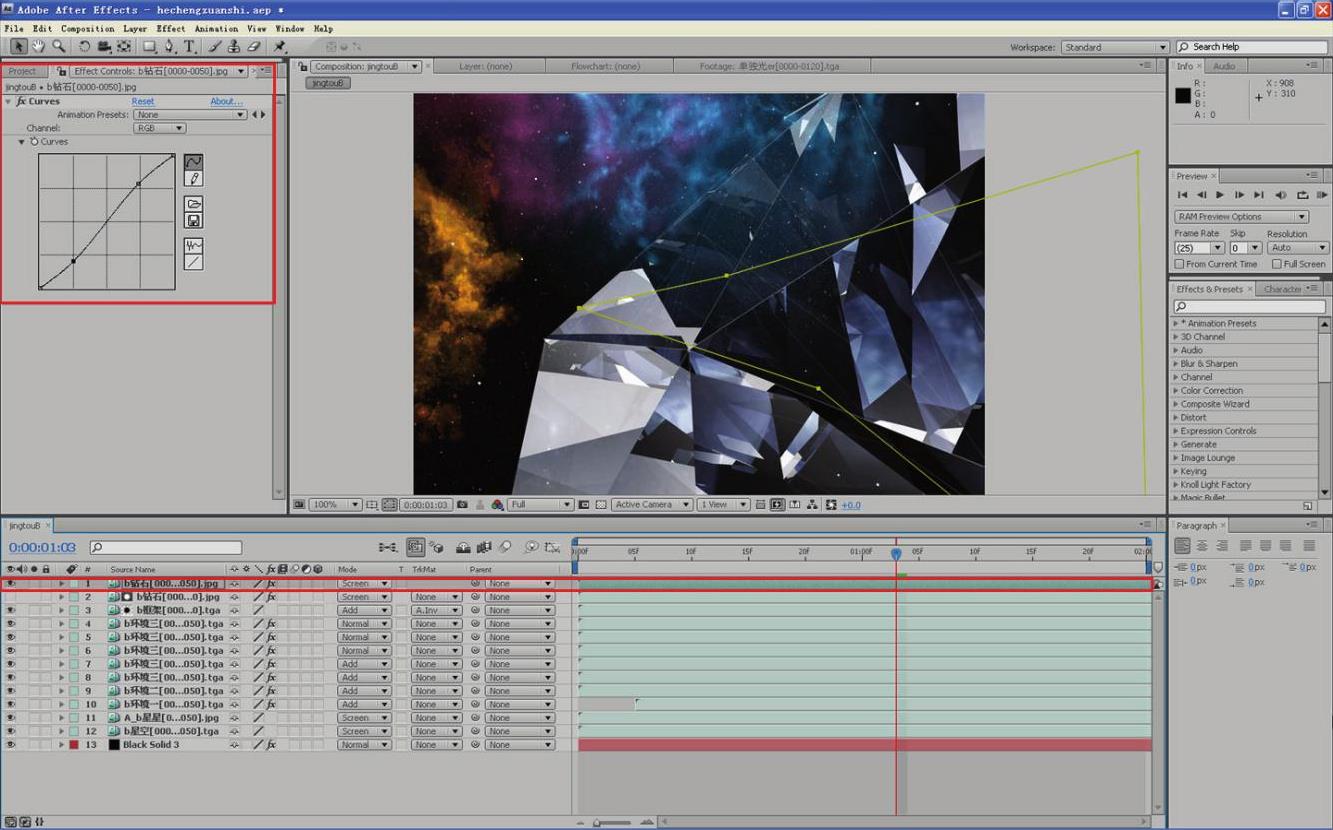Hide layer 11 A_b星星 using its eye
Image resolution: width=1333 pixels, height=830 pixels.
[11, 718]
